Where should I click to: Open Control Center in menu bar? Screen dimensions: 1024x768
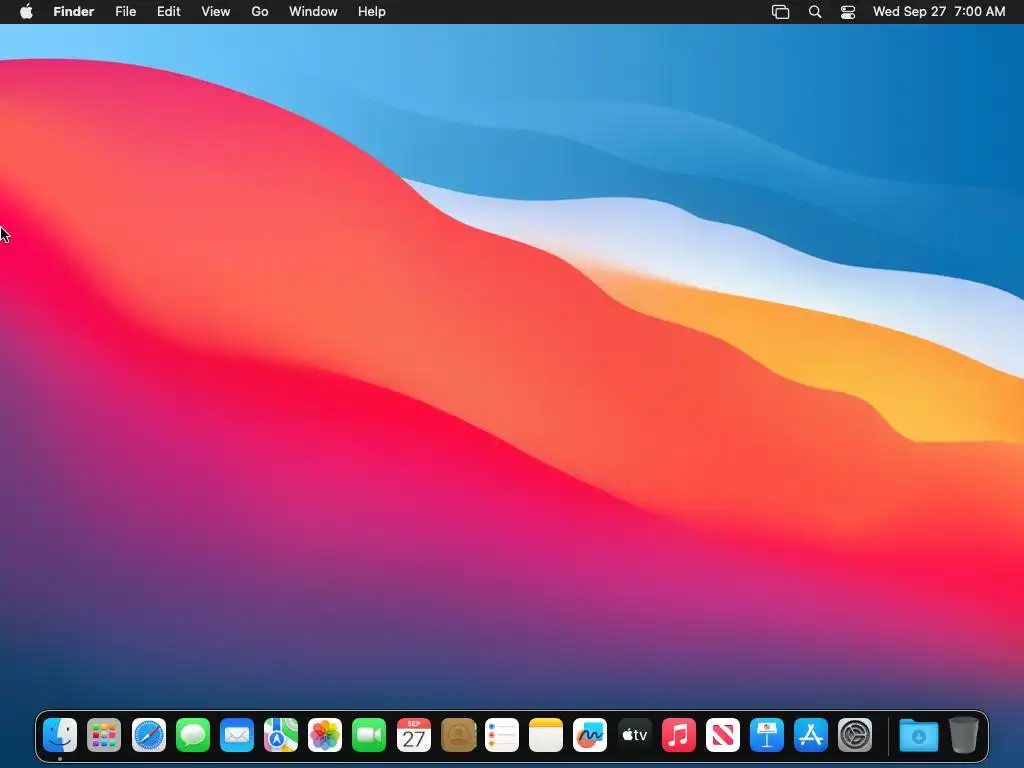848,12
